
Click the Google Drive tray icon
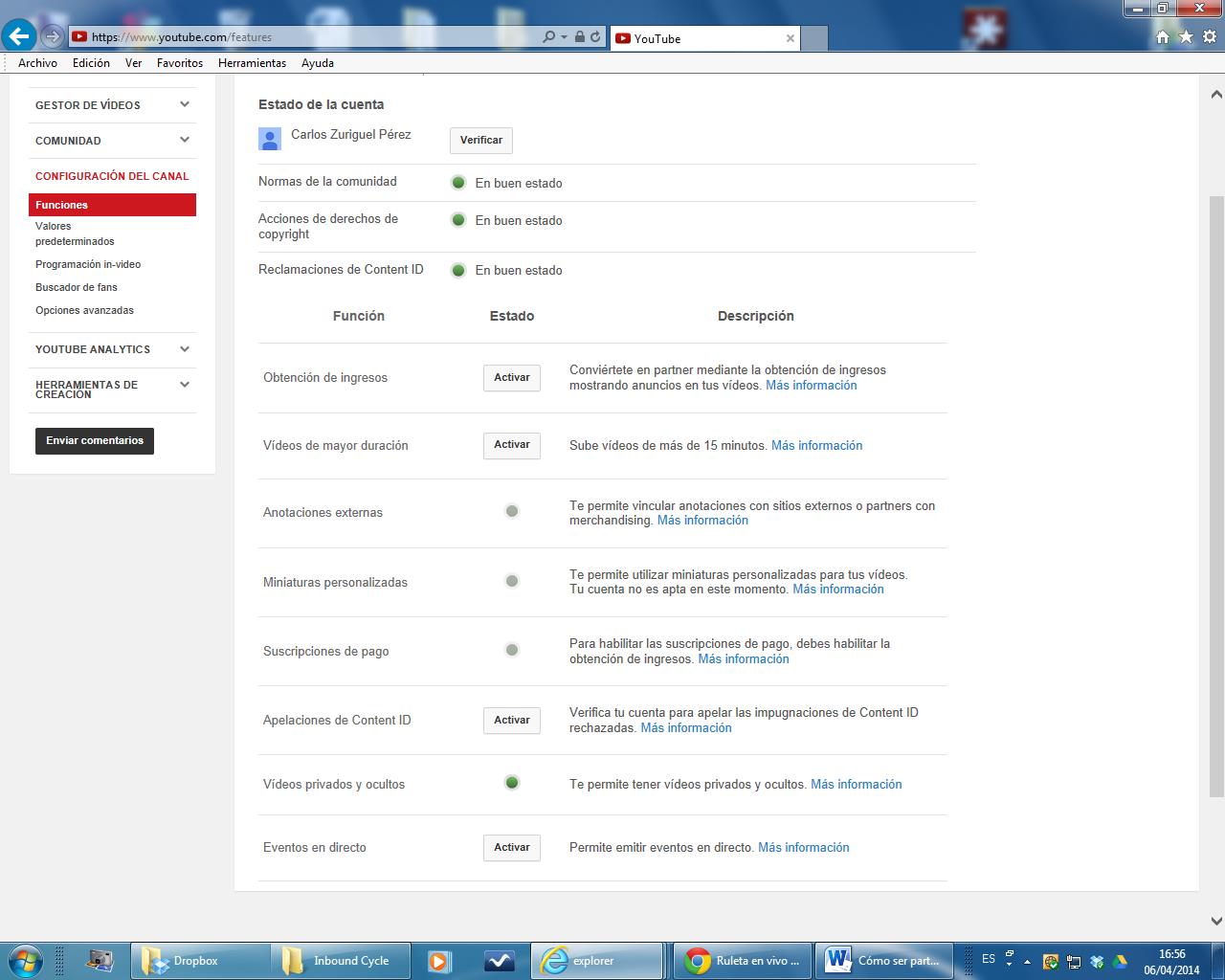coord(1120,961)
